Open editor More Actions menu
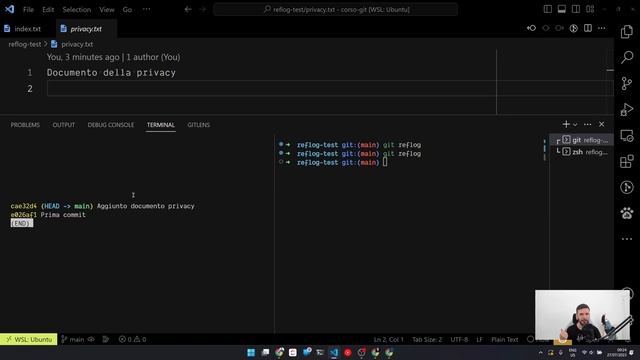 coord(602,28)
